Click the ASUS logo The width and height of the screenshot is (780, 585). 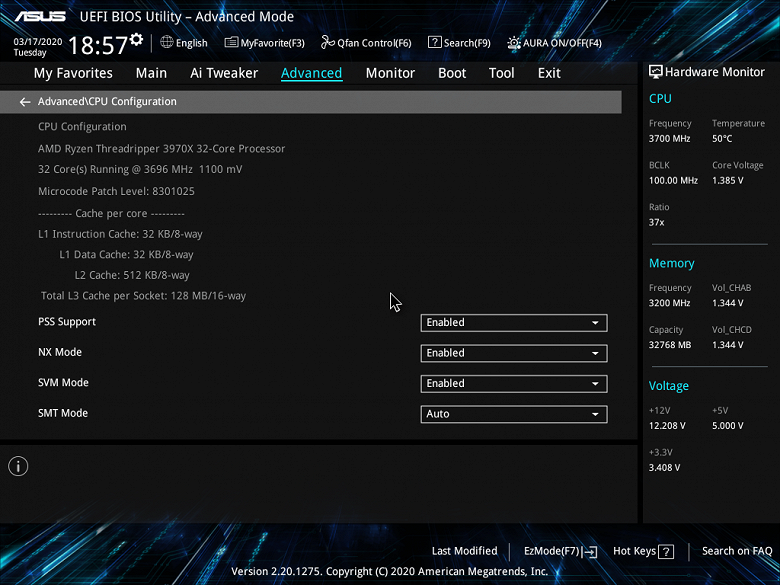40,16
